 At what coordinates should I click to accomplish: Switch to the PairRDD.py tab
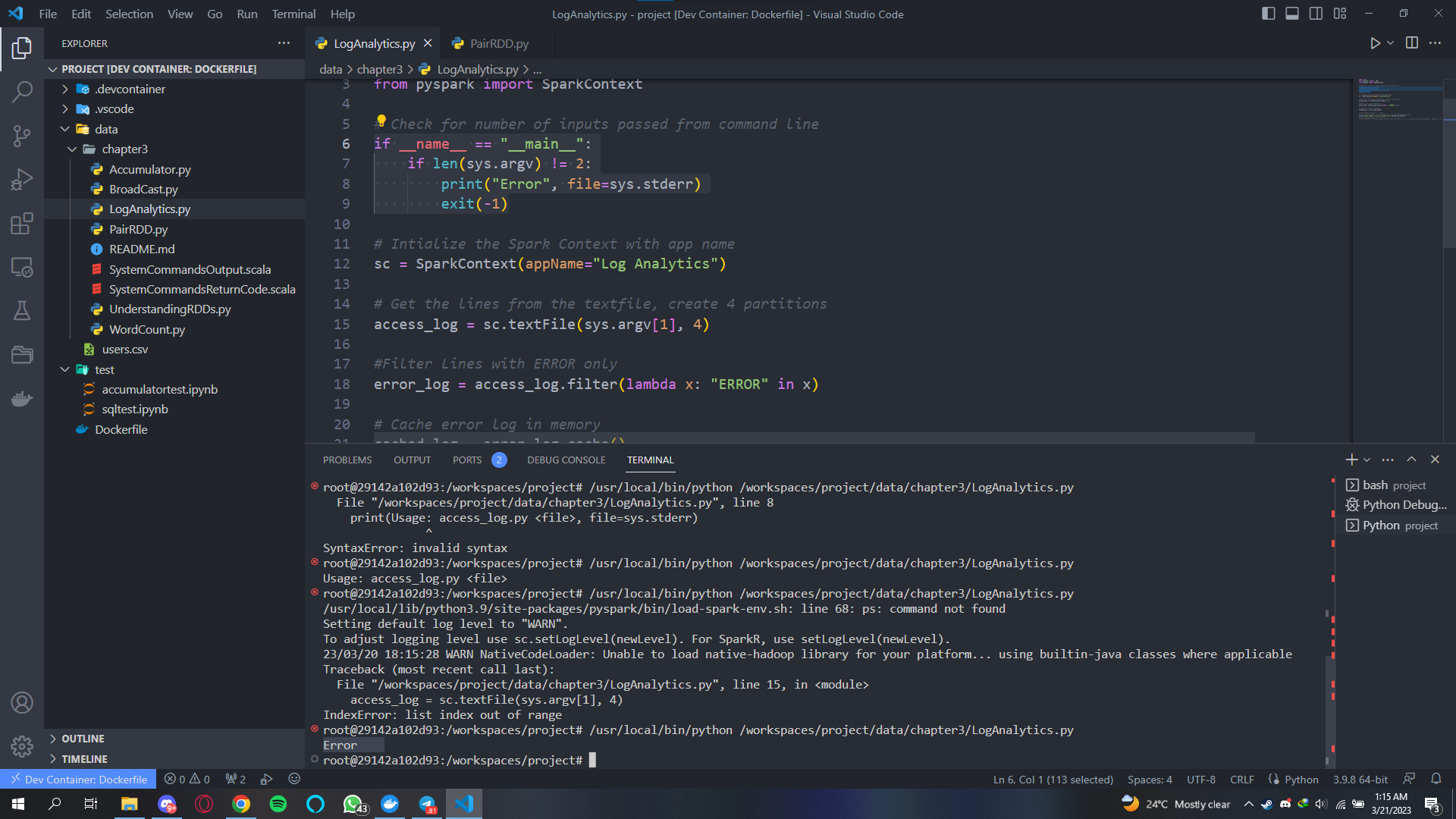click(x=498, y=43)
